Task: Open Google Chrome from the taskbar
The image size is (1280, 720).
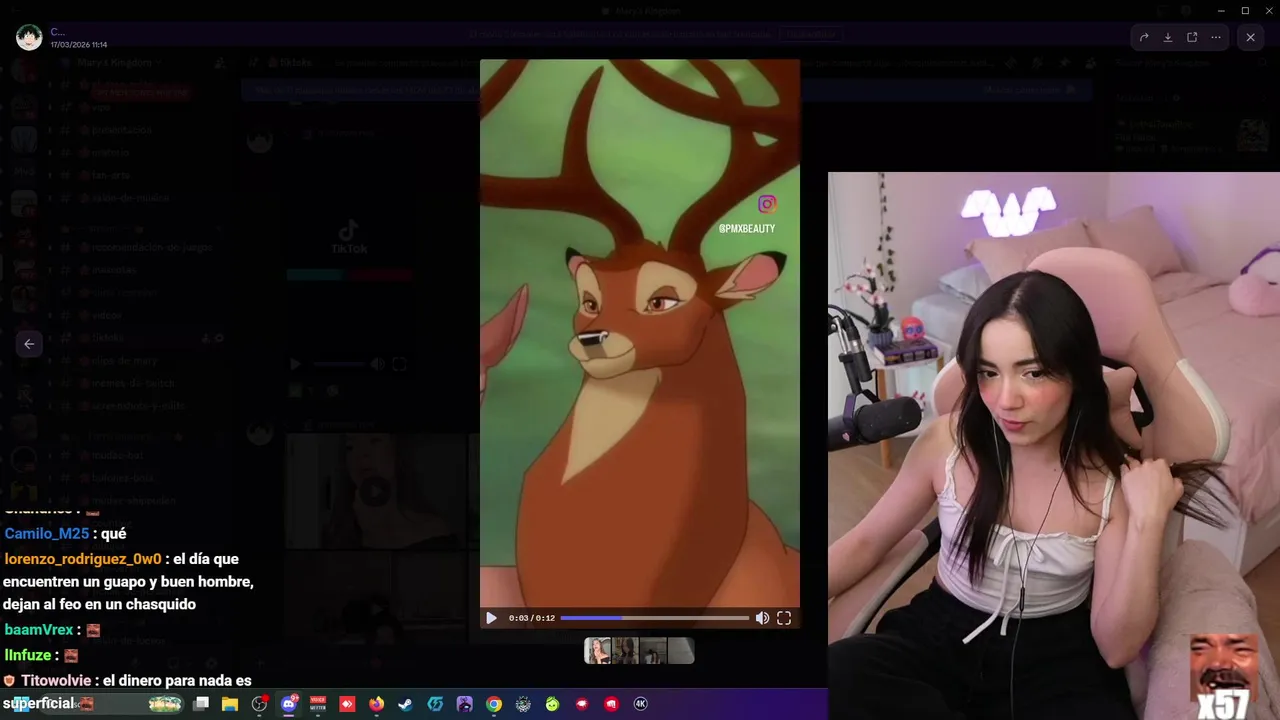Action: point(494,704)
